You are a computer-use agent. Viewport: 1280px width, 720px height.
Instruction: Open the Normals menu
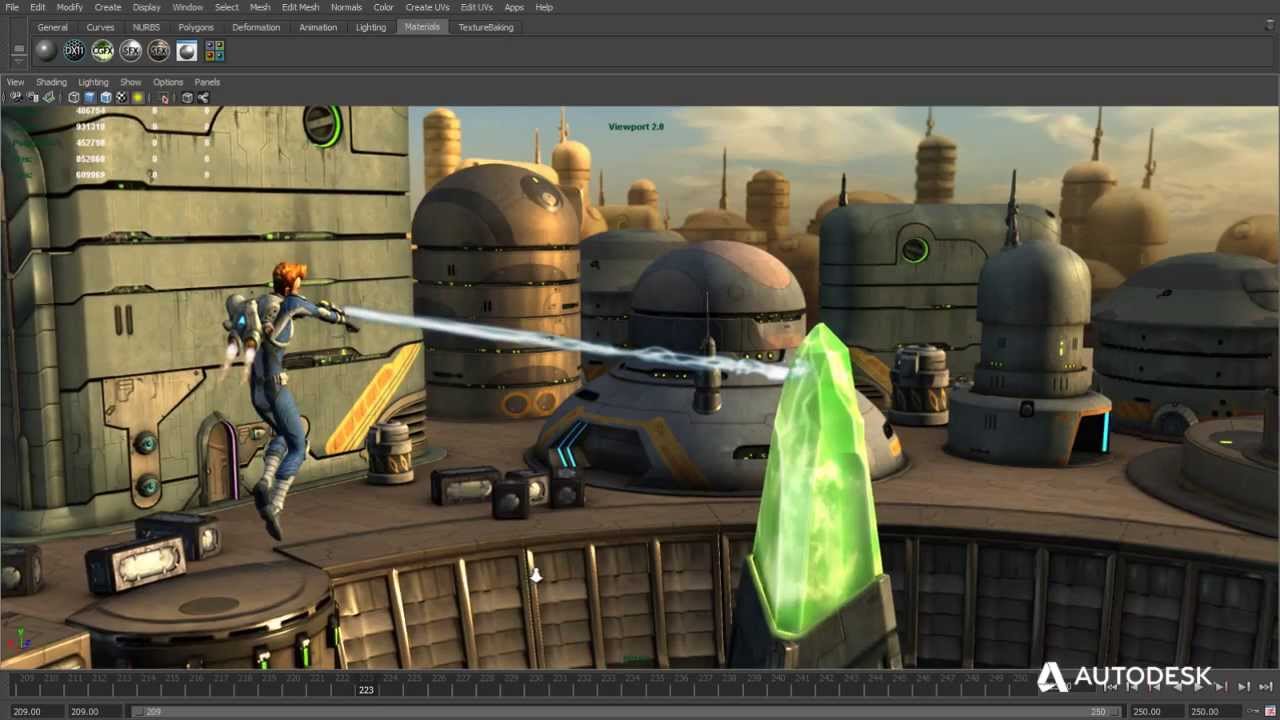(346, 7)
